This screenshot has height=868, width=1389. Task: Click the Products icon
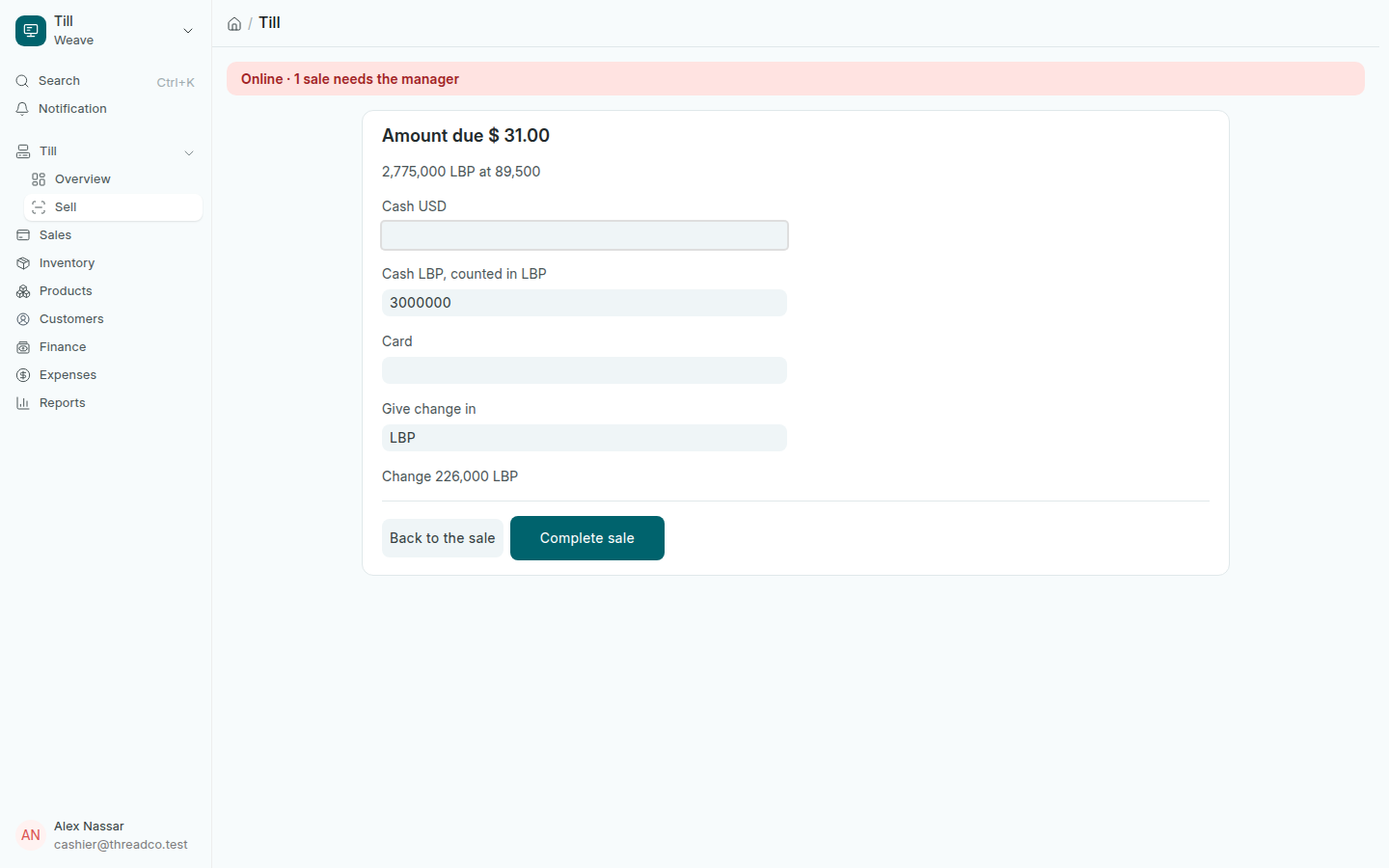click(x=23, y=291)
